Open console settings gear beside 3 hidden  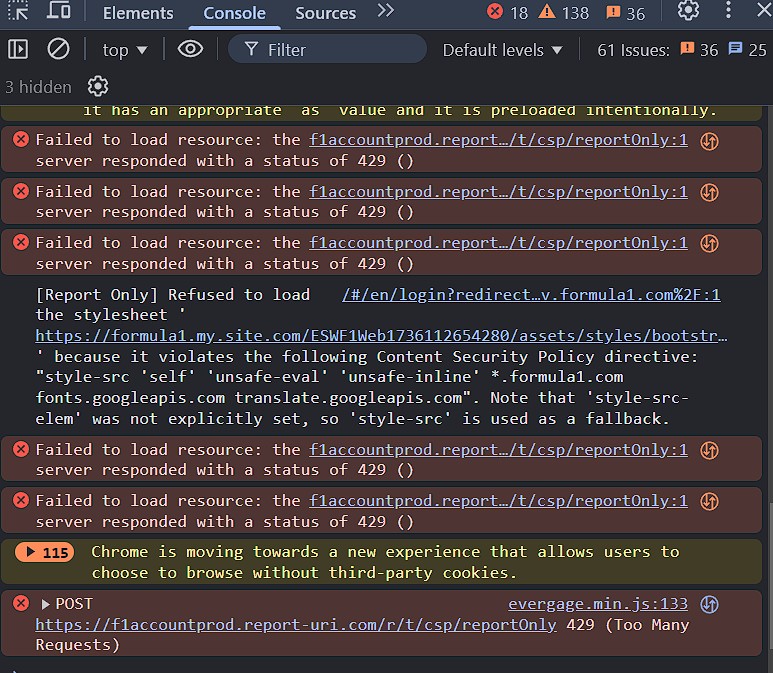click(98, 87)
